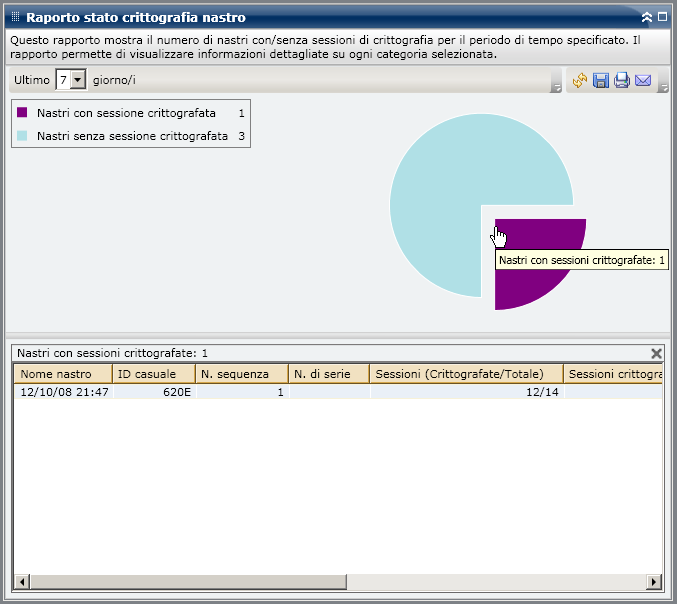This screenshot has height=604, width=677.
Task: Click the 12/14 sessions cell
Action: point(467,392)
